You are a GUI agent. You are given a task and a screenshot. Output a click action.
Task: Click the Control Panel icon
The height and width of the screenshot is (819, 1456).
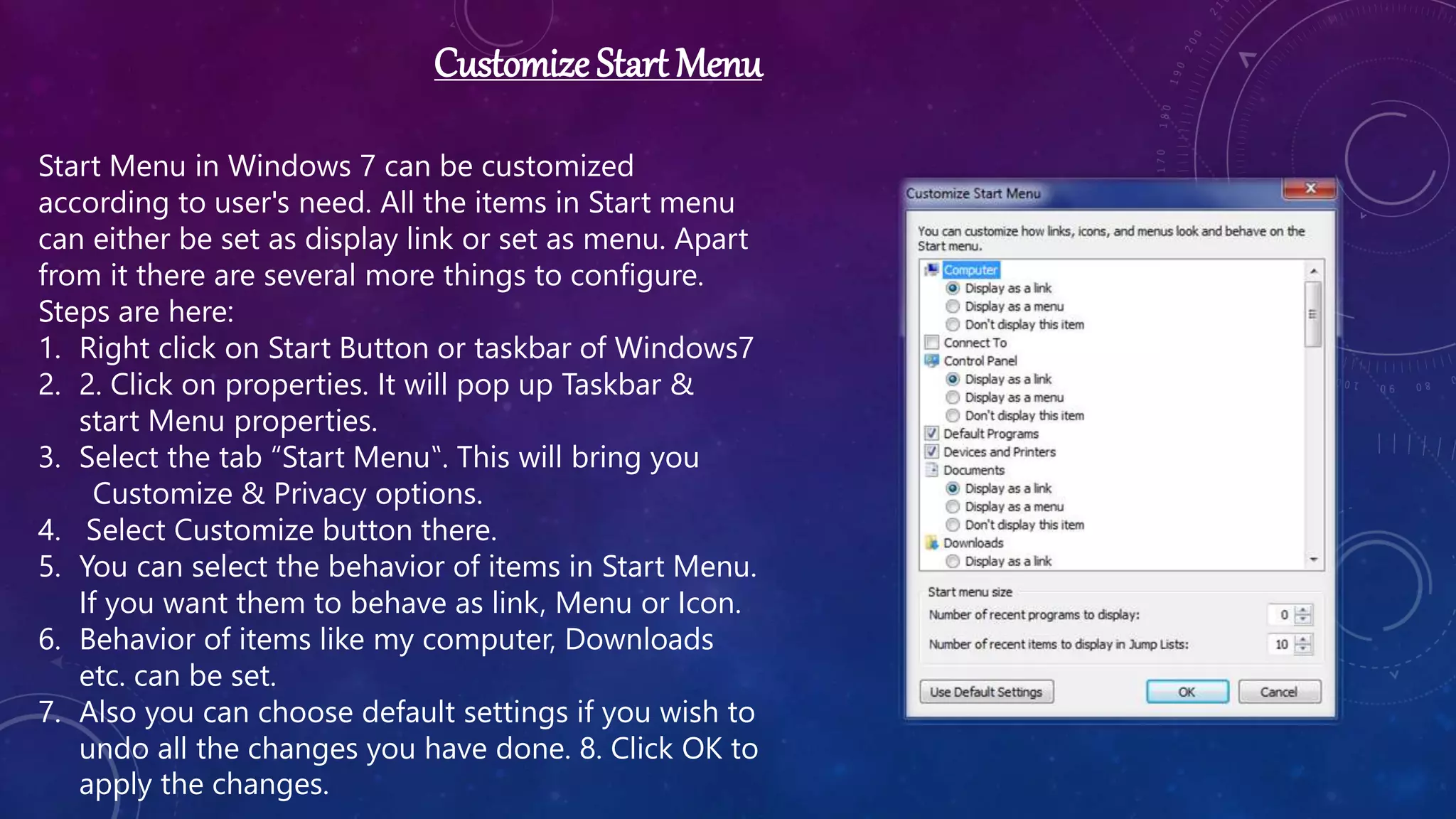(x=931, y=360)
